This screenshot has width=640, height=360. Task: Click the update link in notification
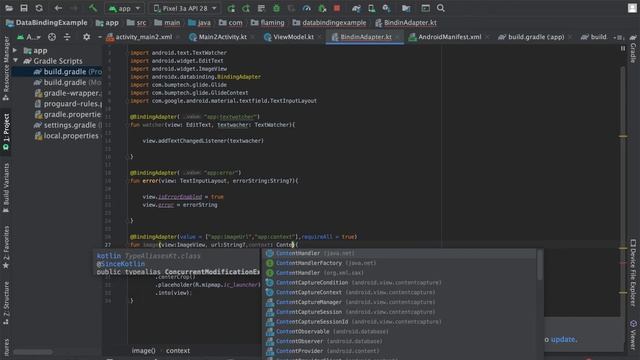pos(564,340)
